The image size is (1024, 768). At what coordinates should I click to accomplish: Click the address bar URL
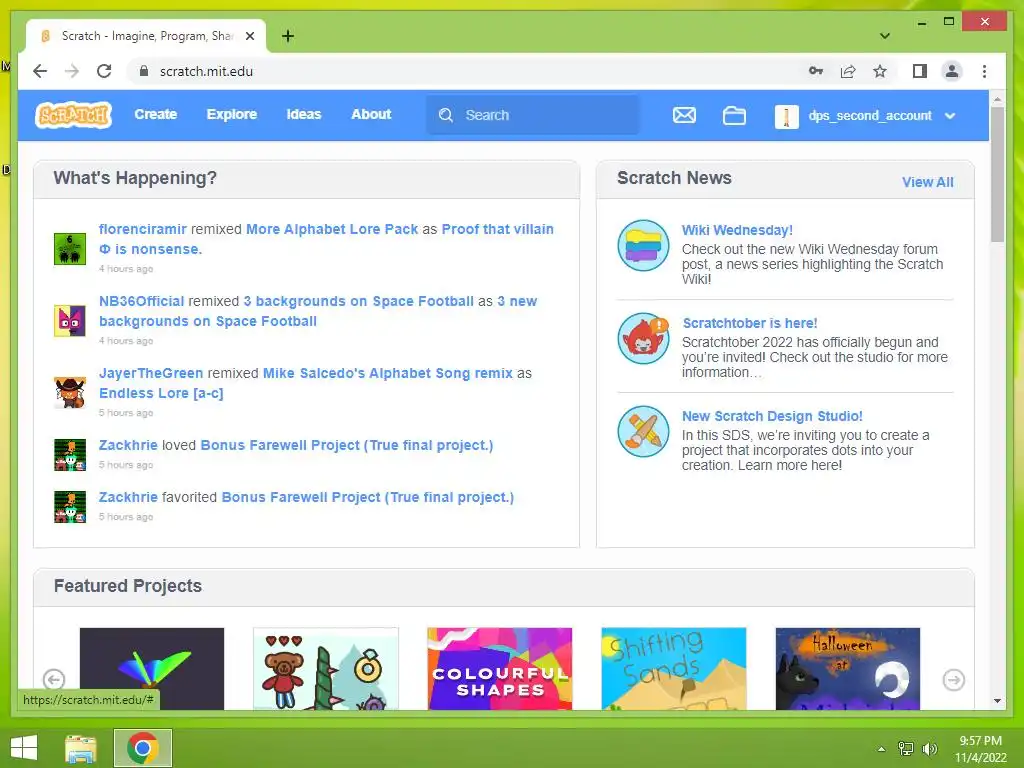point(206,71)
